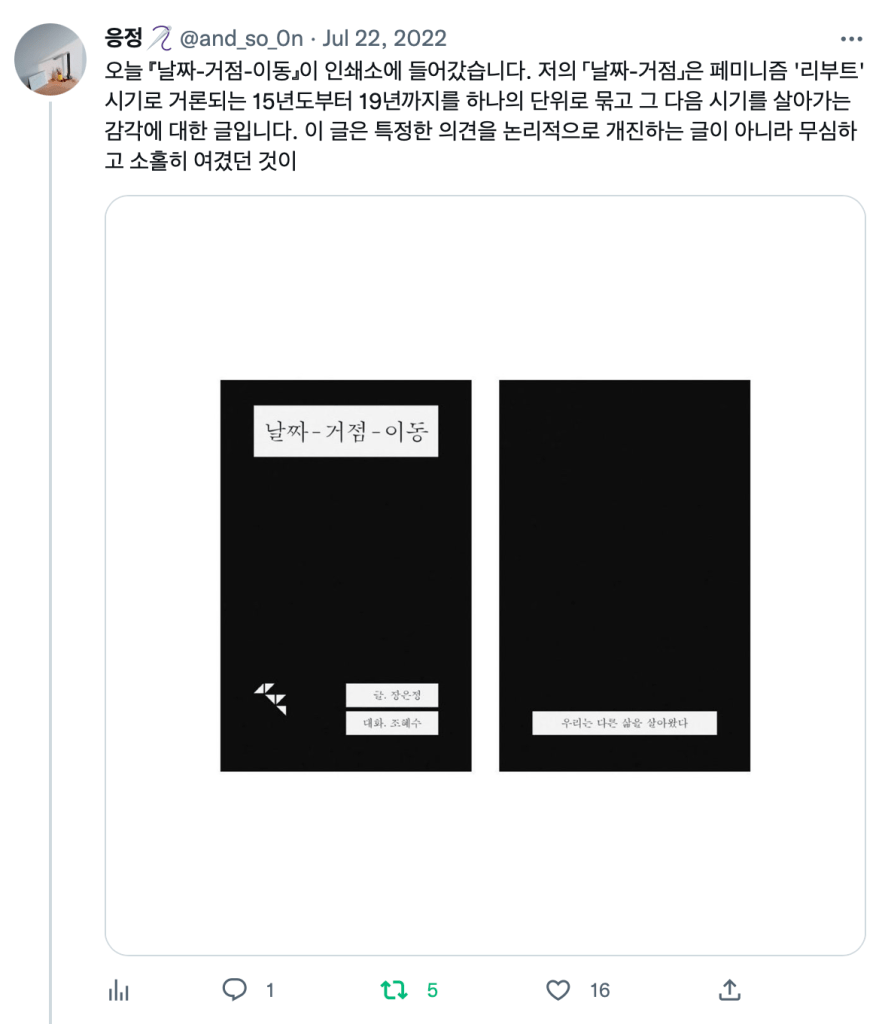Click the tweet body text
Image resolution: width=882 pixels, height=1024 pixels.
tap(484, 115)
